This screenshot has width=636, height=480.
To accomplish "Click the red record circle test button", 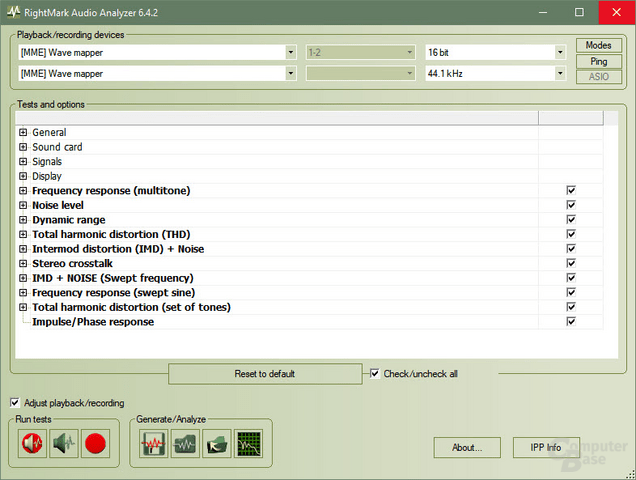I will pyautogui.click(x=95, y=443).
